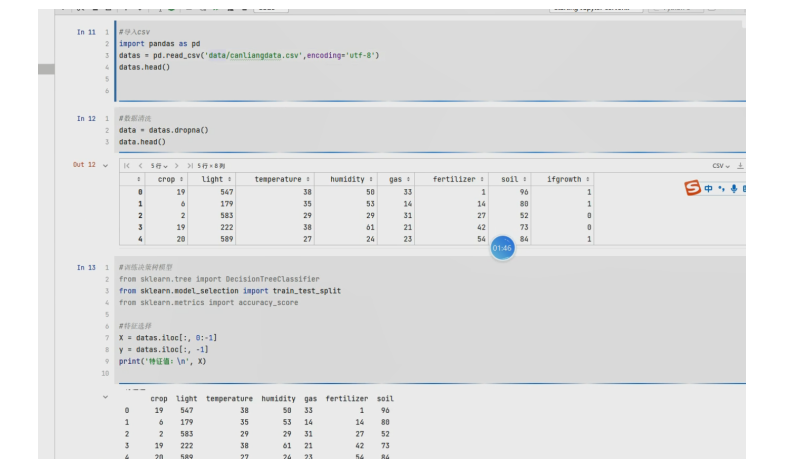Select soil value 96 in Out 12 table
Image resolution: width=803 pixels, height=468 pixels.
[524, 192]
